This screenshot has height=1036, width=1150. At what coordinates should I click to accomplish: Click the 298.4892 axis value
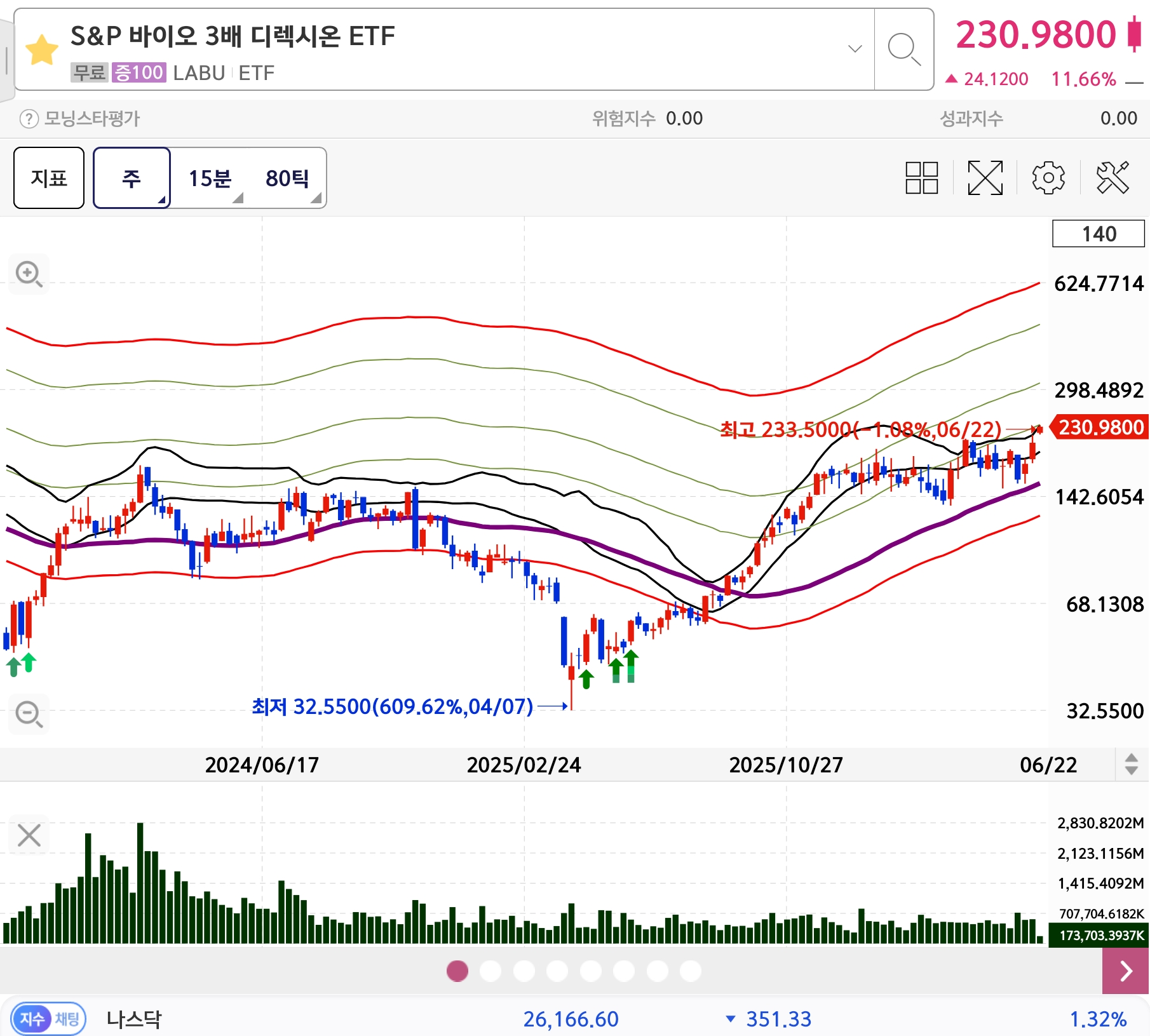[x=1099, y=390]
